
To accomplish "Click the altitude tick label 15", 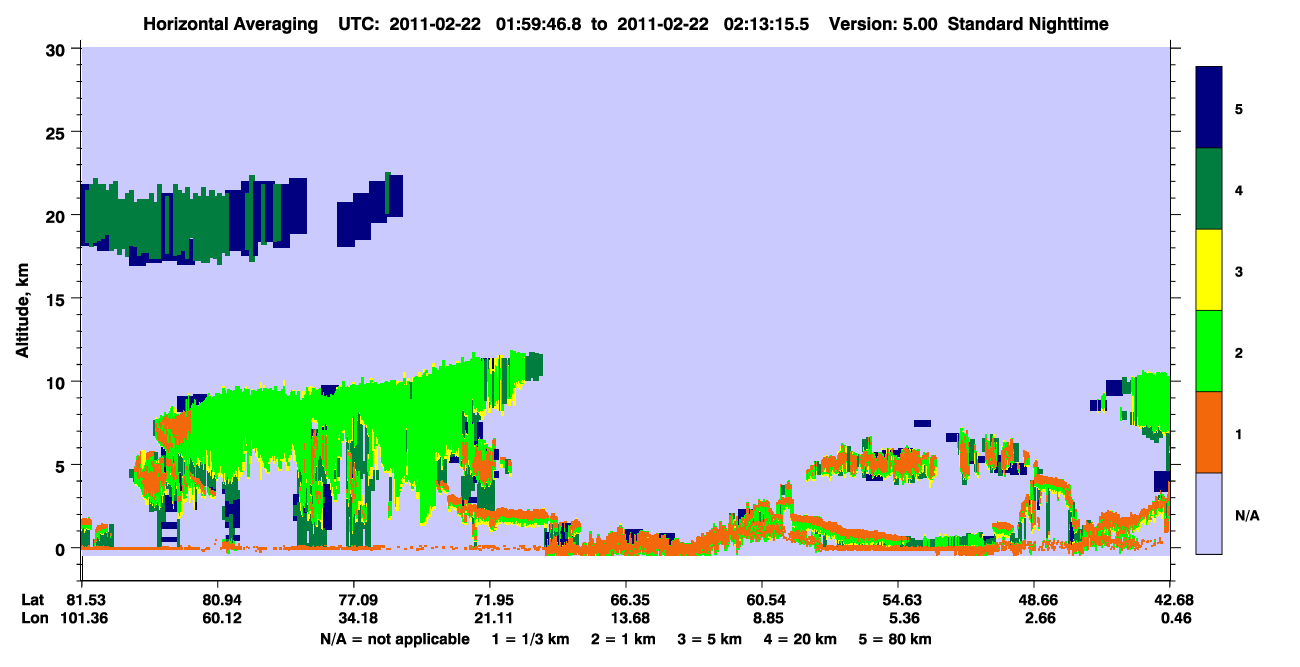I will 57,299.
